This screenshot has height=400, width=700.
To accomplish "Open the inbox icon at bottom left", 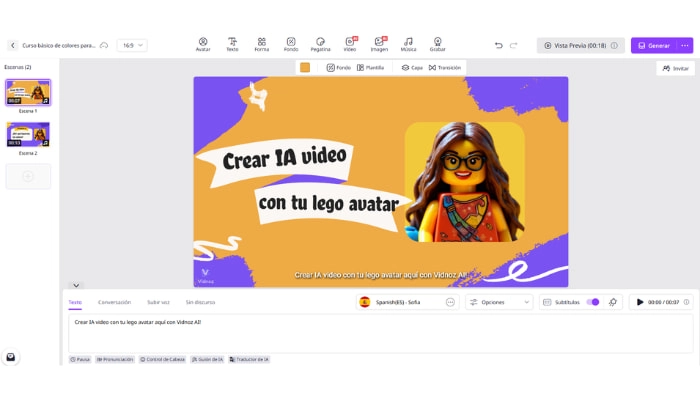I will point(11,357).
